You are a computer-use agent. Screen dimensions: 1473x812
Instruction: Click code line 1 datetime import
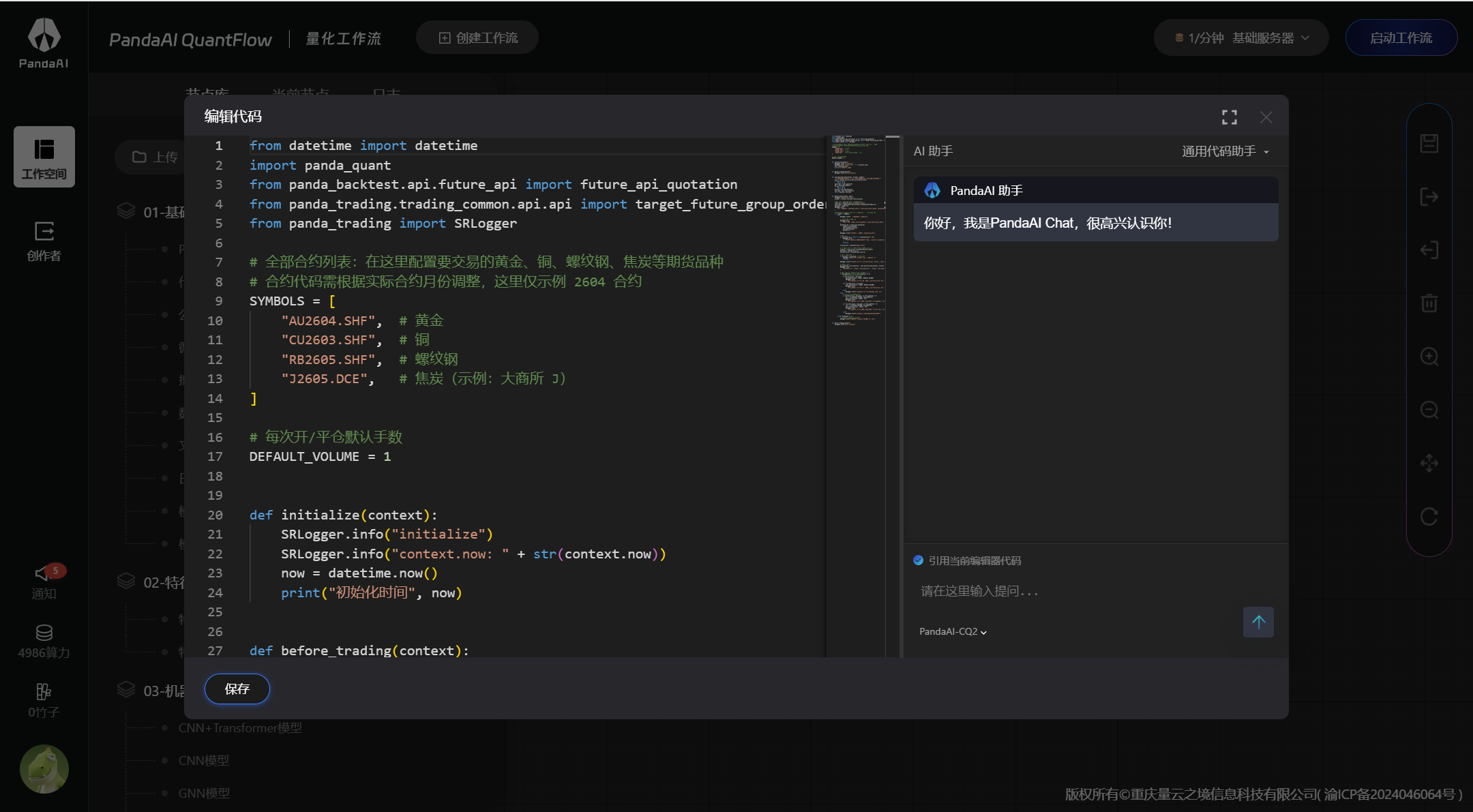pos(363,145)
